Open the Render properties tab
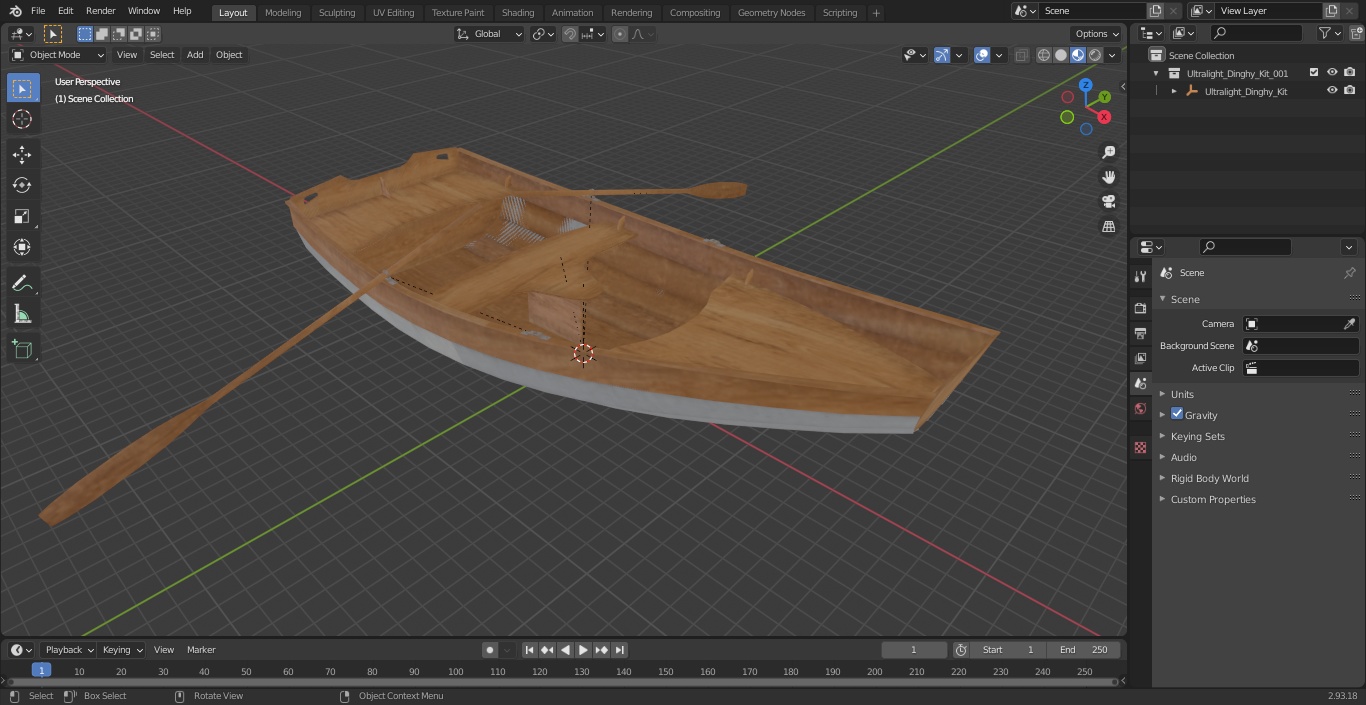This screenshot has height=705, width=1366. (x=1140, y=308)
